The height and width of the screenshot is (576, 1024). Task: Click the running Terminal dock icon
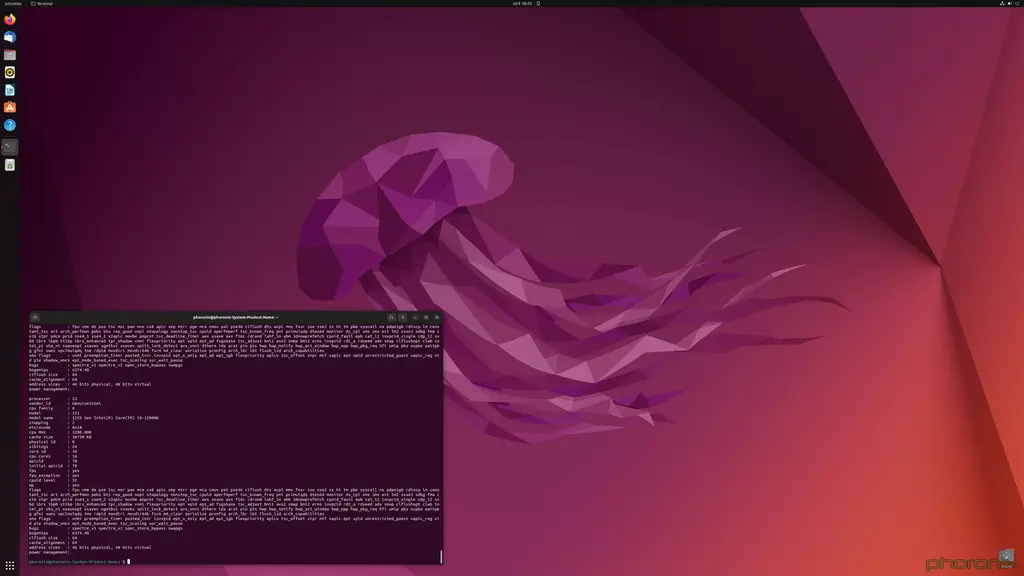coord(10,146)
